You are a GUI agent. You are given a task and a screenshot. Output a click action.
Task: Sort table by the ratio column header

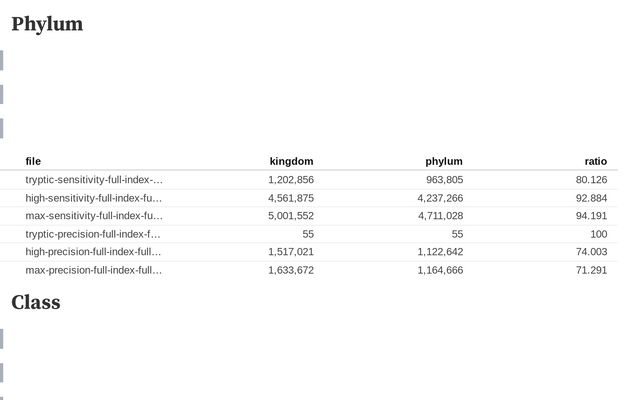click(595, 161)
